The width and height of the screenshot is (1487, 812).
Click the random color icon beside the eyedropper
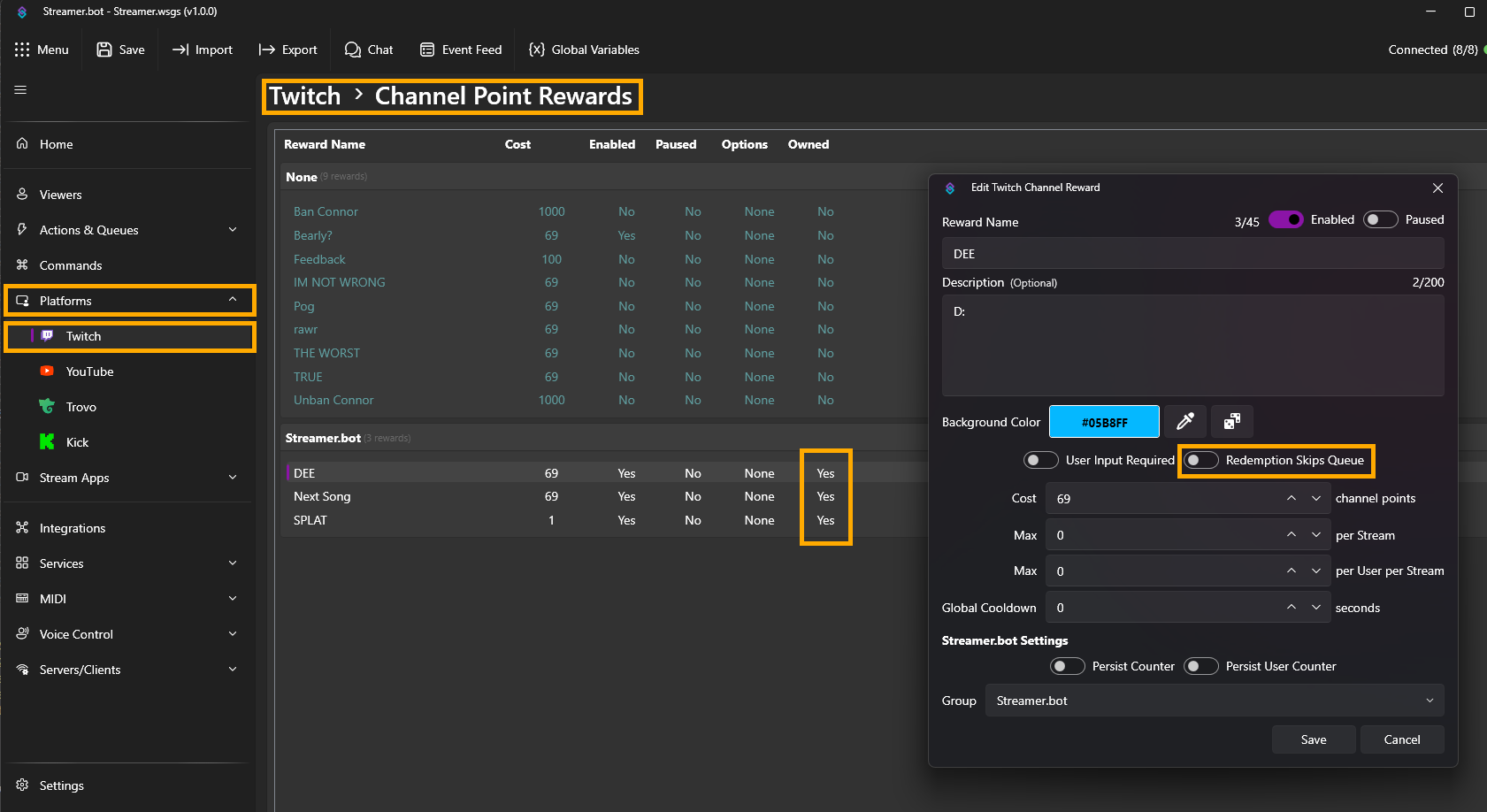[x=1232, y=421]
